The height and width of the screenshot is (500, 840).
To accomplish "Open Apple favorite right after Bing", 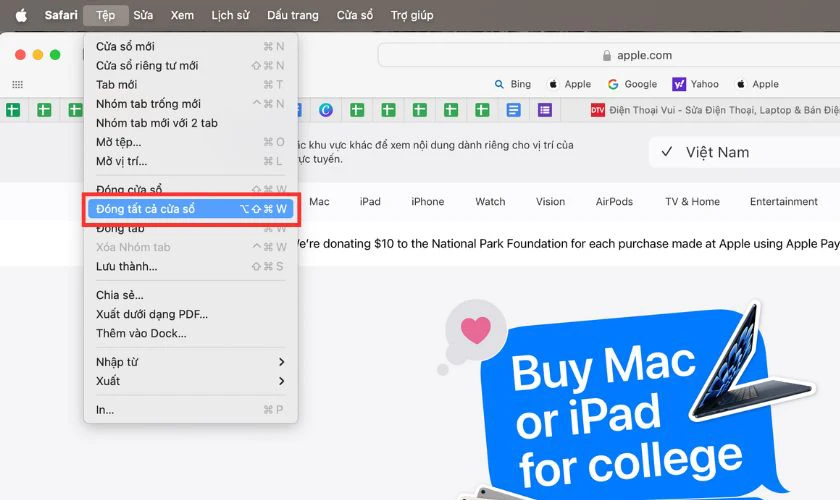I will point(569,84).
